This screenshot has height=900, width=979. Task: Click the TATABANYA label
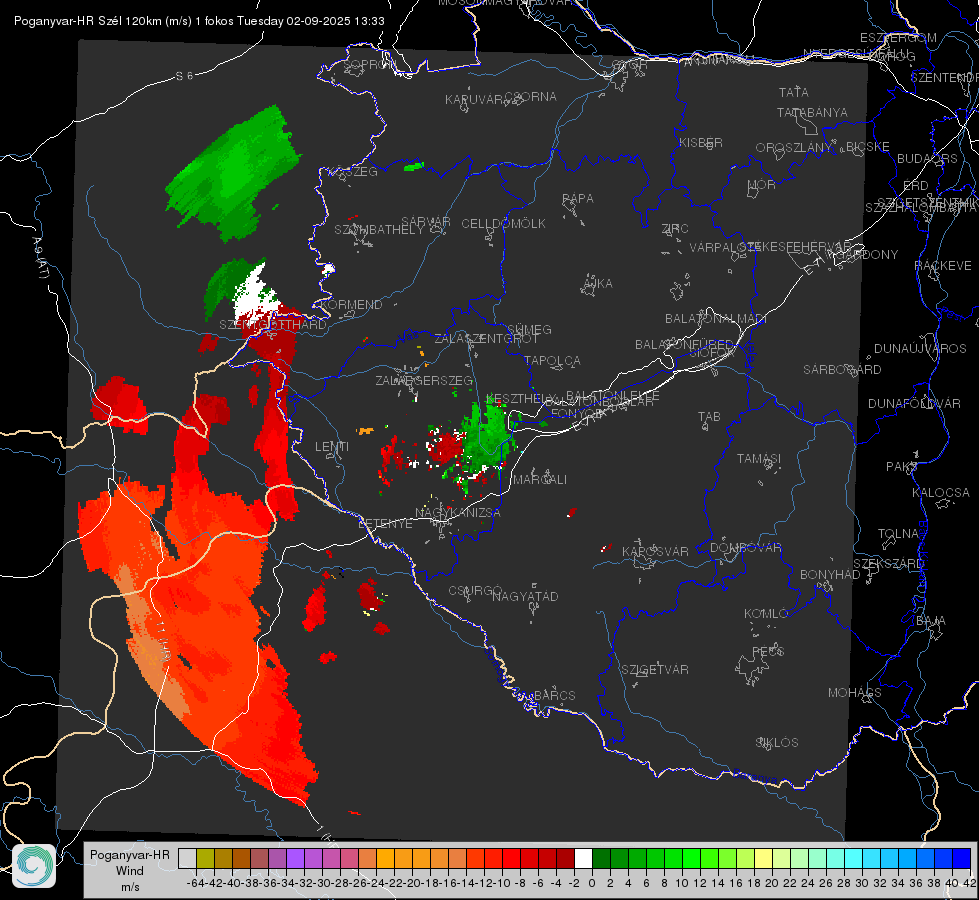pyautogui.click(x=812, y=112)
